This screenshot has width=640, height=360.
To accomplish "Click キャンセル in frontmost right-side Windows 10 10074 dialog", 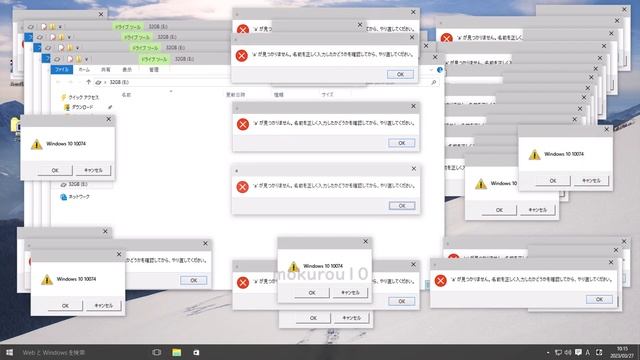I will pos(591,180).
